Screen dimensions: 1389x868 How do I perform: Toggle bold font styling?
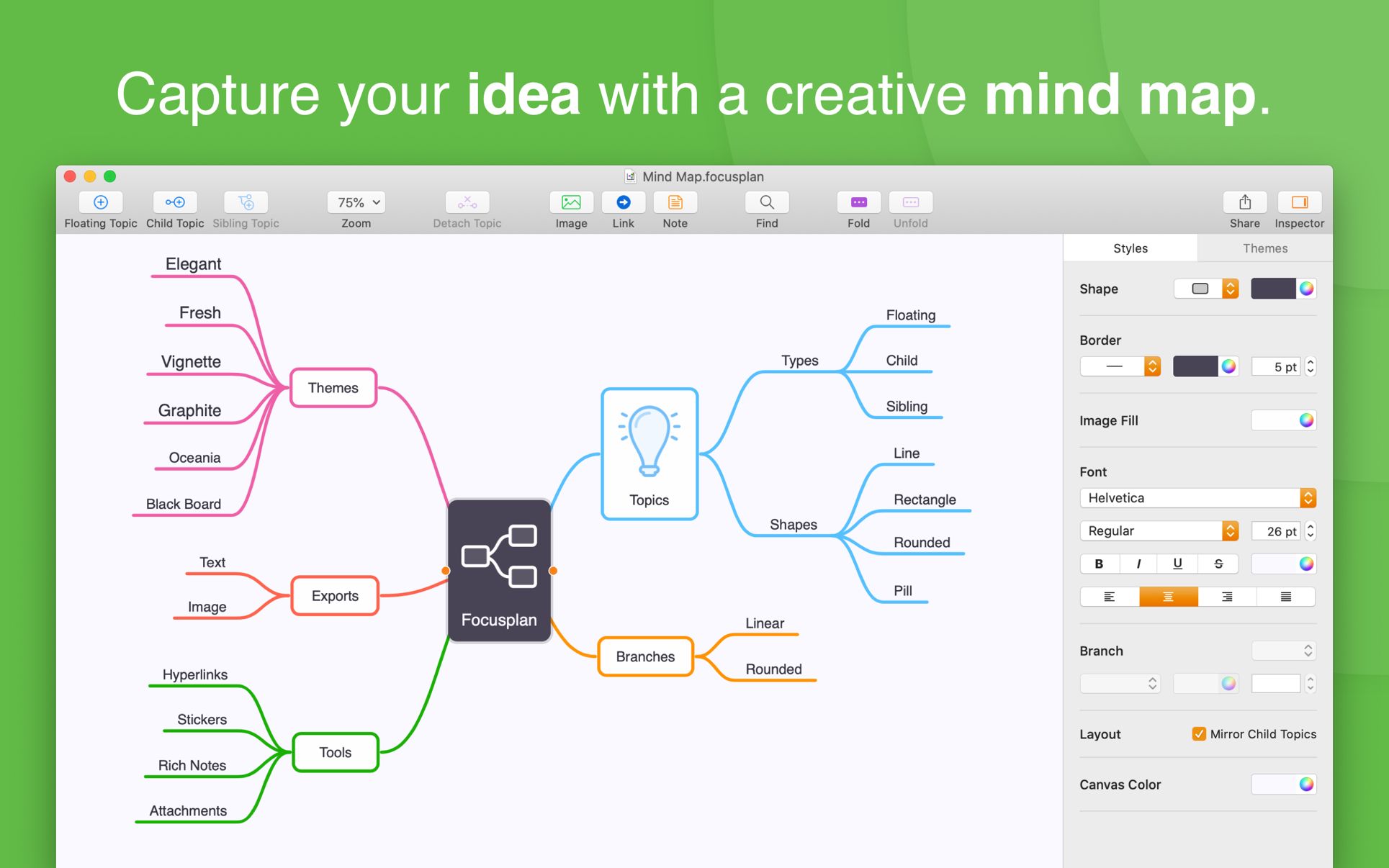(x=1098, y=564)
